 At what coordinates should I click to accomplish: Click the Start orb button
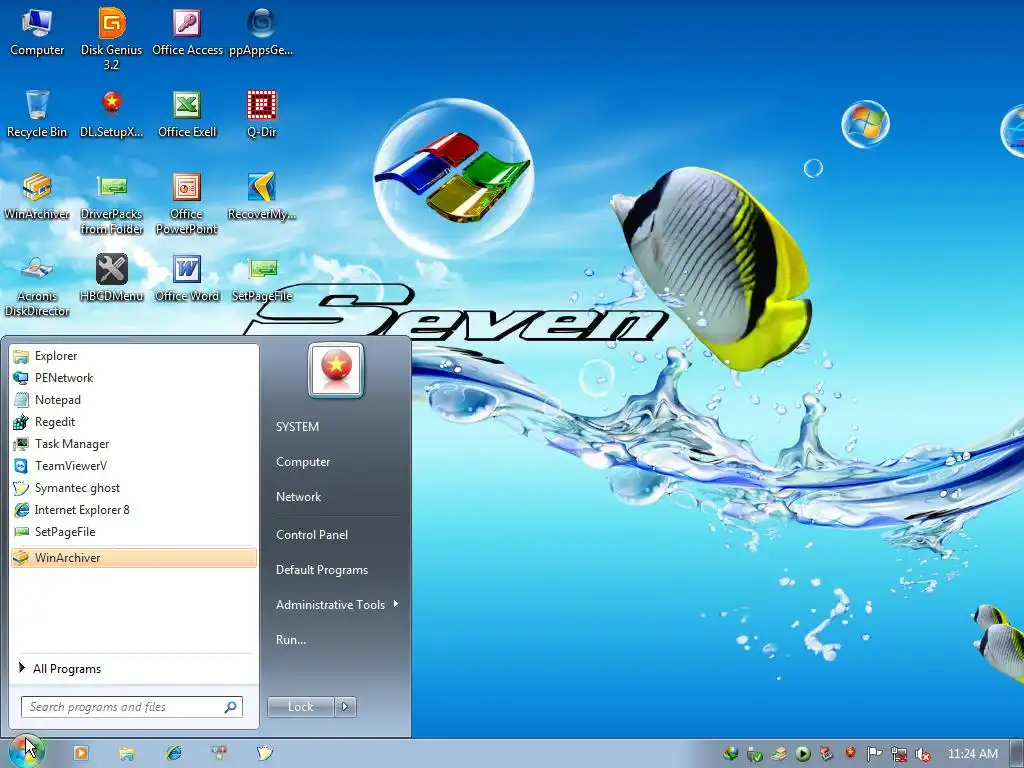click(x=26, y=751)
